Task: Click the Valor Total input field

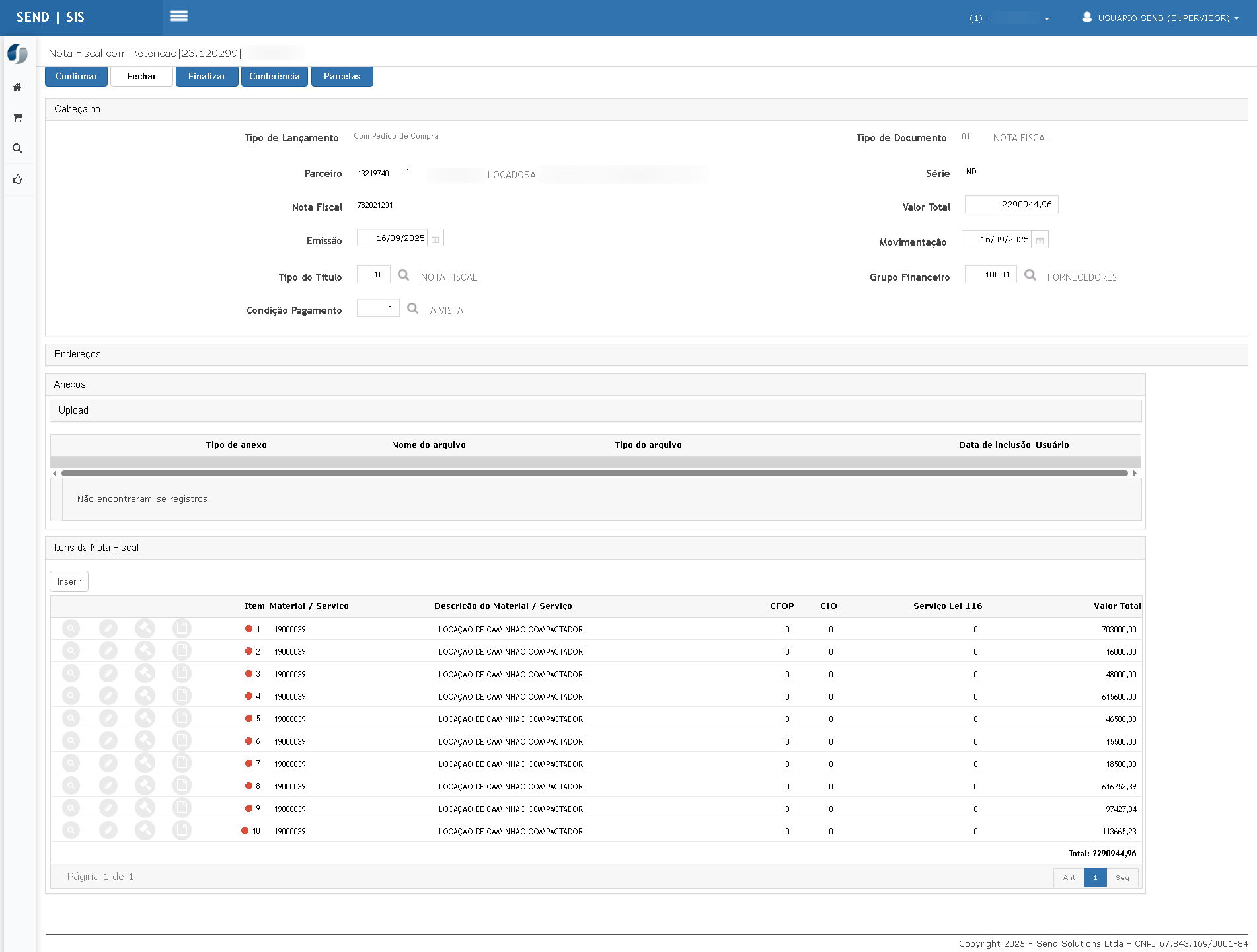Action: click(x=1011, y=205)
